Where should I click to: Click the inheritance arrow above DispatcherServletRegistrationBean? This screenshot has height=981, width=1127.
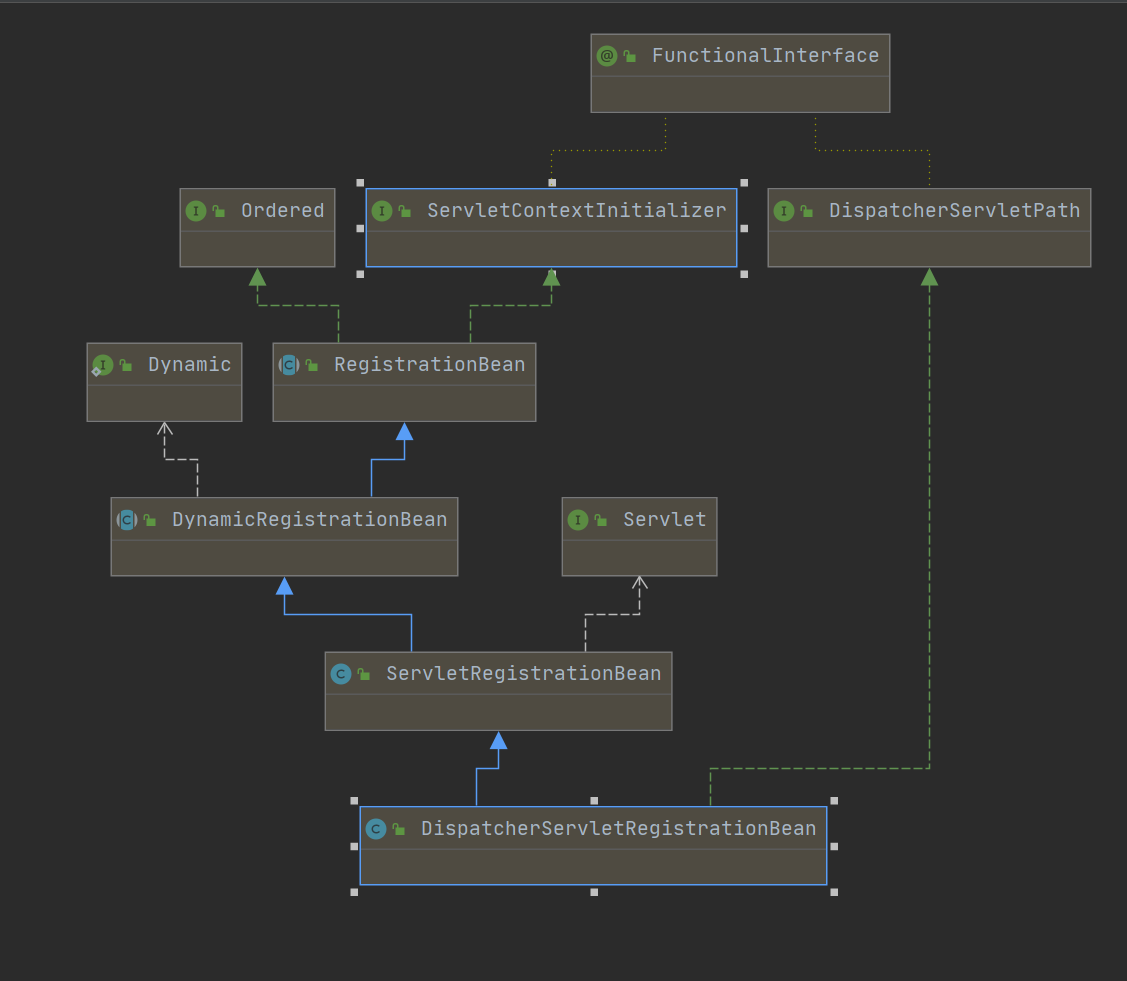click(498, 742)
